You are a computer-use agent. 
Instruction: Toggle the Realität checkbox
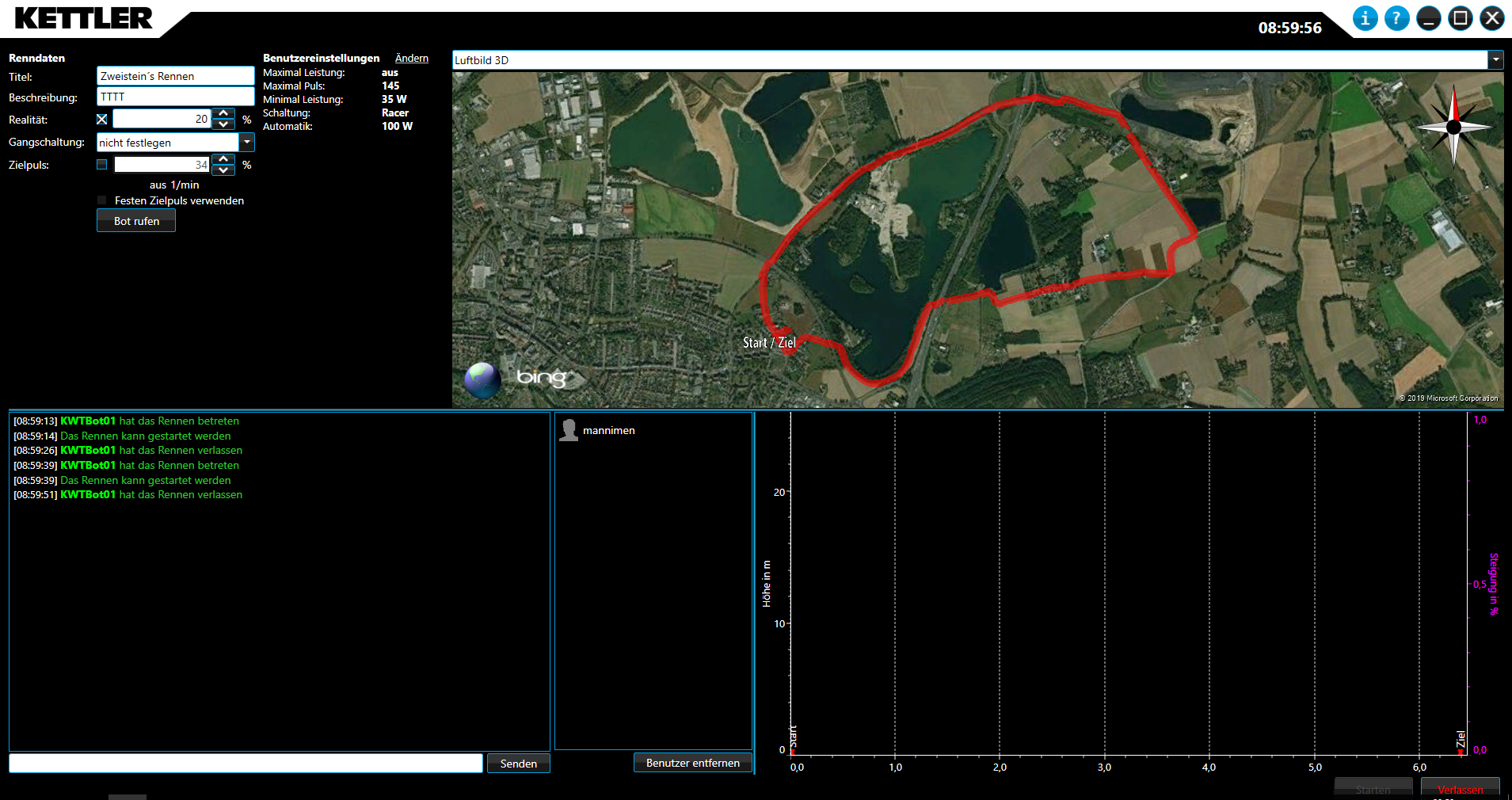[102, 120]
